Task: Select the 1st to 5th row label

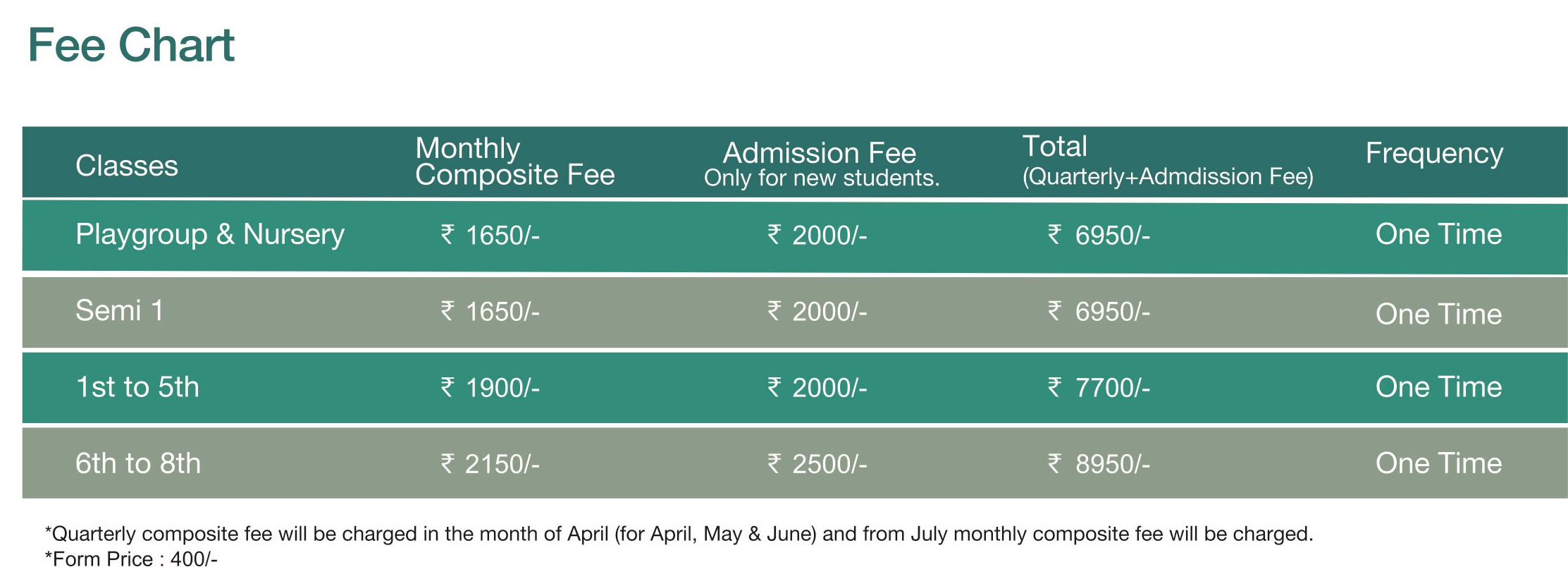Action: [x=137, y=387]
